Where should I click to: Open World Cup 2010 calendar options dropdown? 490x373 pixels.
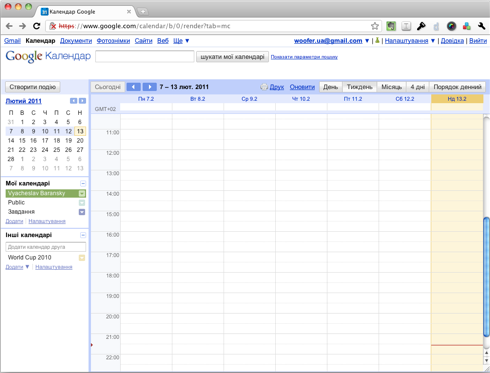tap(82, 258)
